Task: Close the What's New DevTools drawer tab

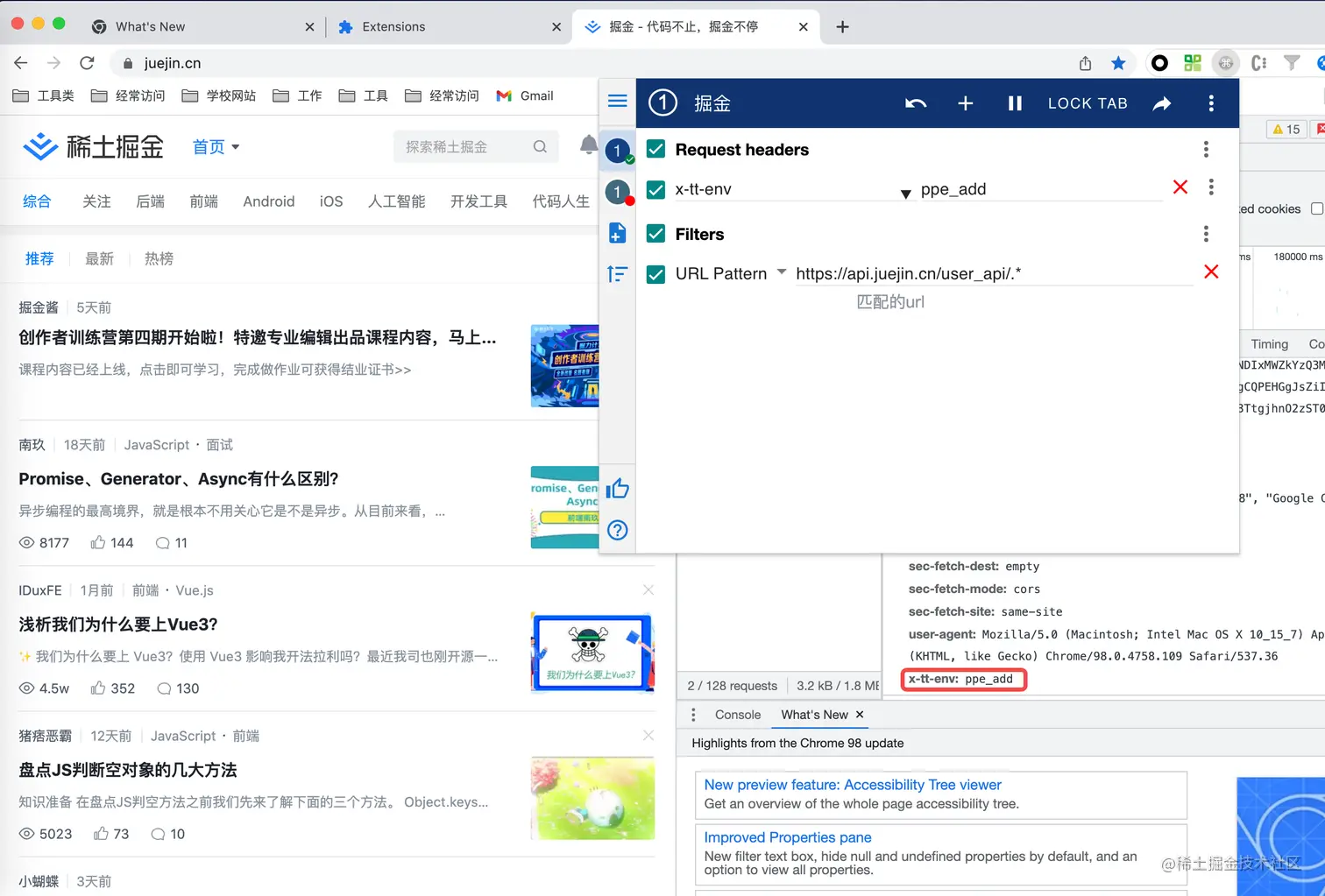Action: pyautogui.click(x=860, y=715)
